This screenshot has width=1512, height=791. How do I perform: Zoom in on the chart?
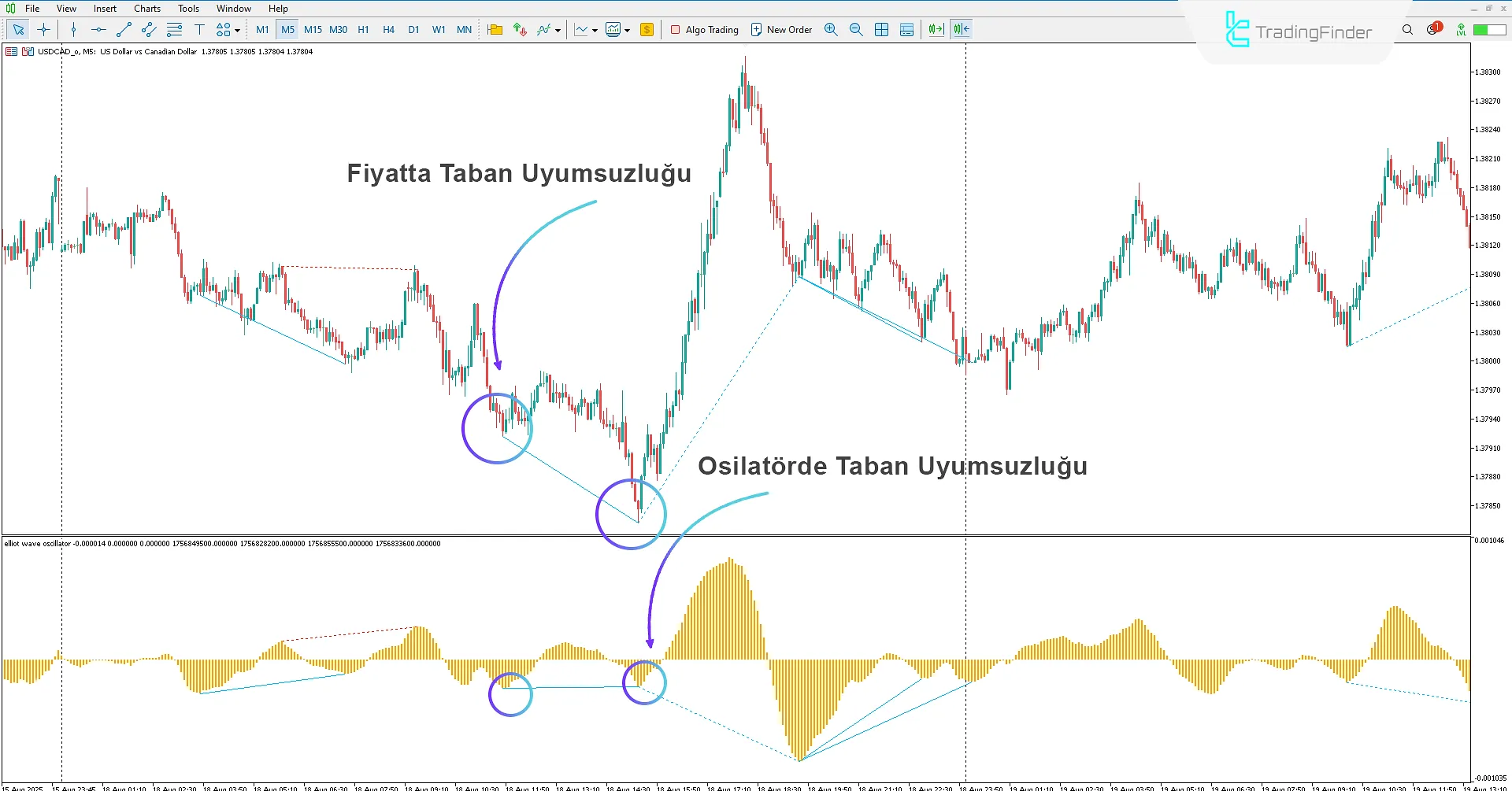(x=831, y=29)
